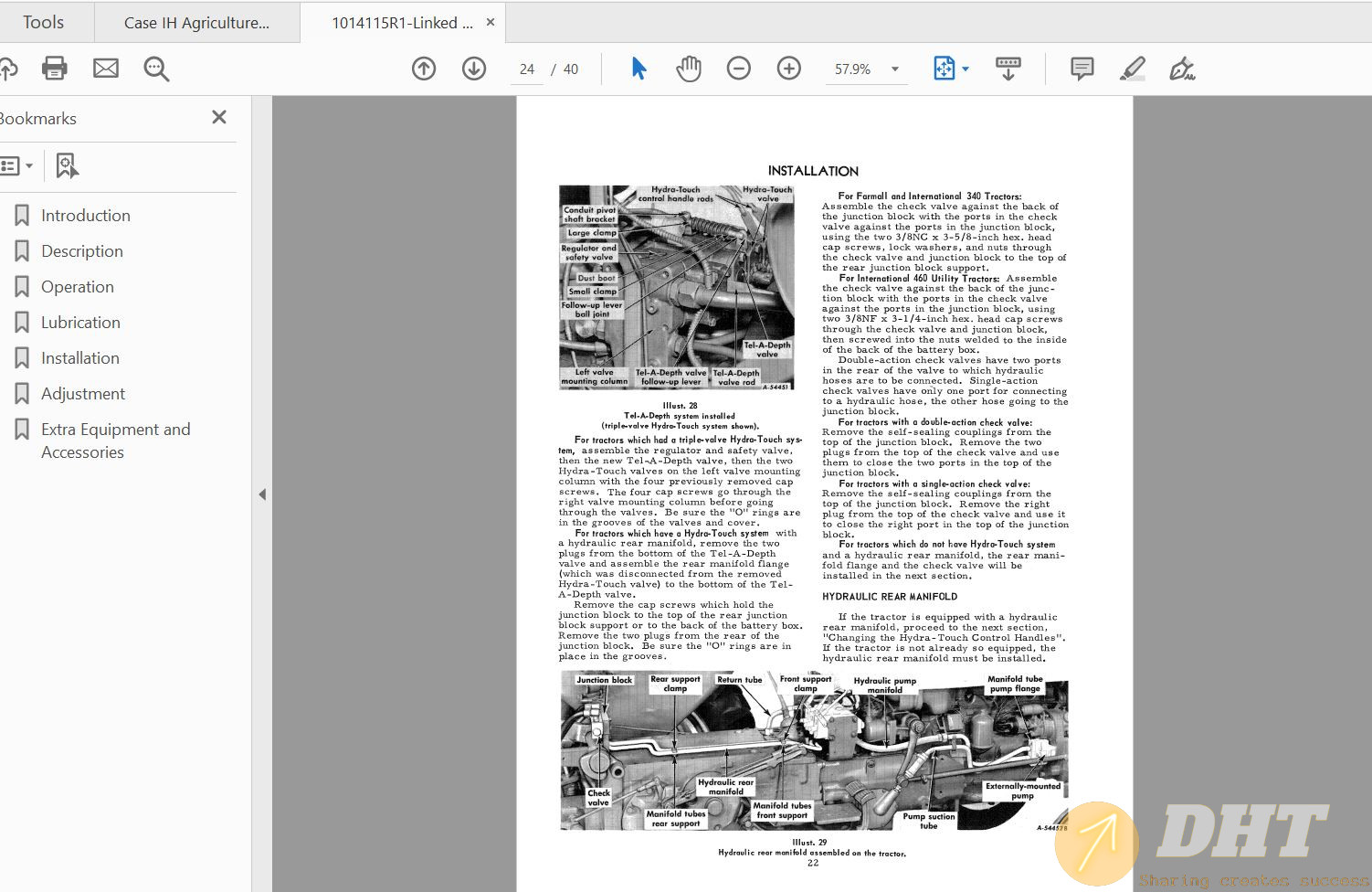Click the add new bookmark icon
Screen dimensions: 1372x892
pyautogui.click(x=67, y=166)
